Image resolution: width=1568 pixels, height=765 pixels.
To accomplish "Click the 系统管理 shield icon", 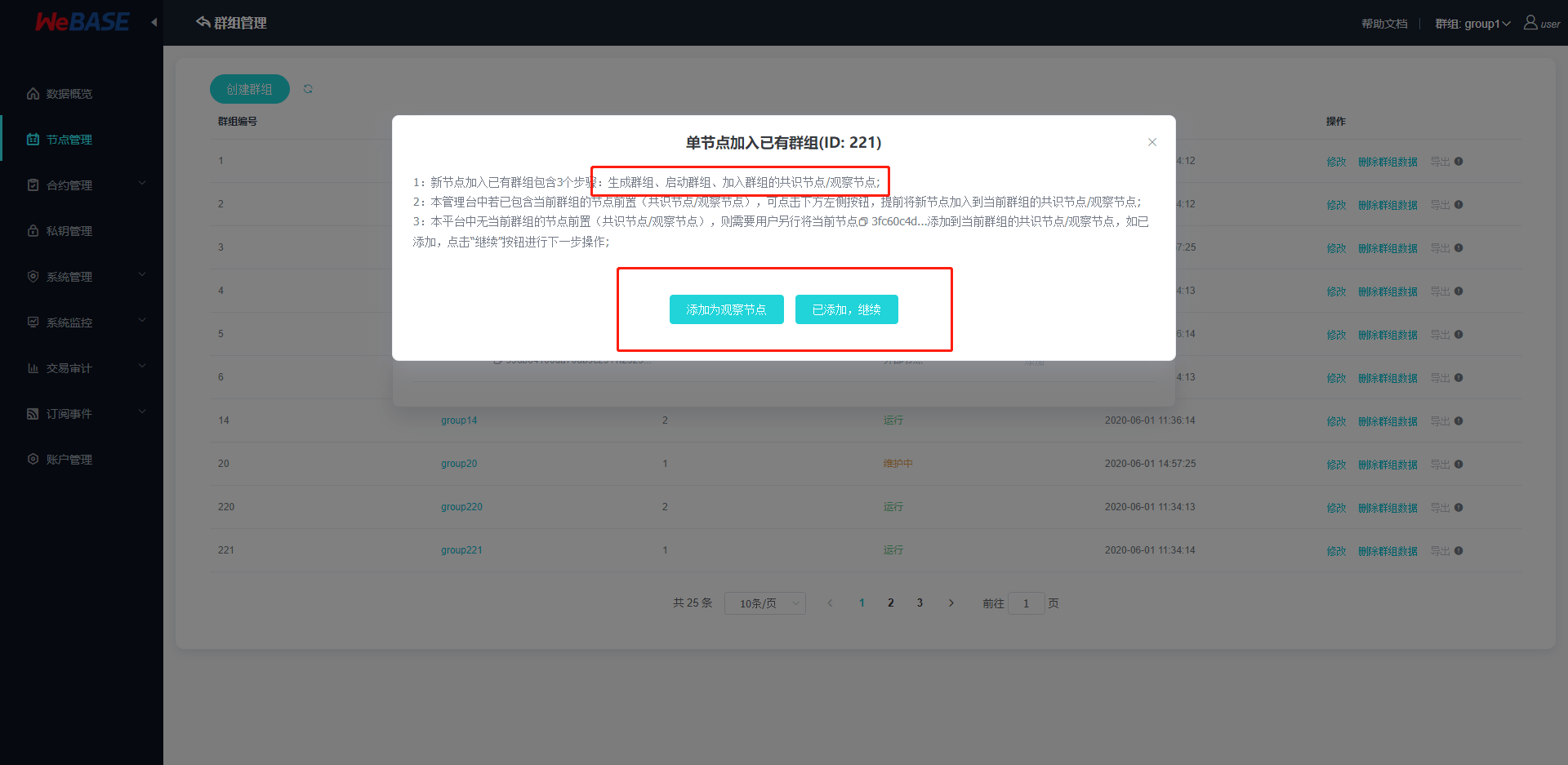I will [x=33, y=276].
